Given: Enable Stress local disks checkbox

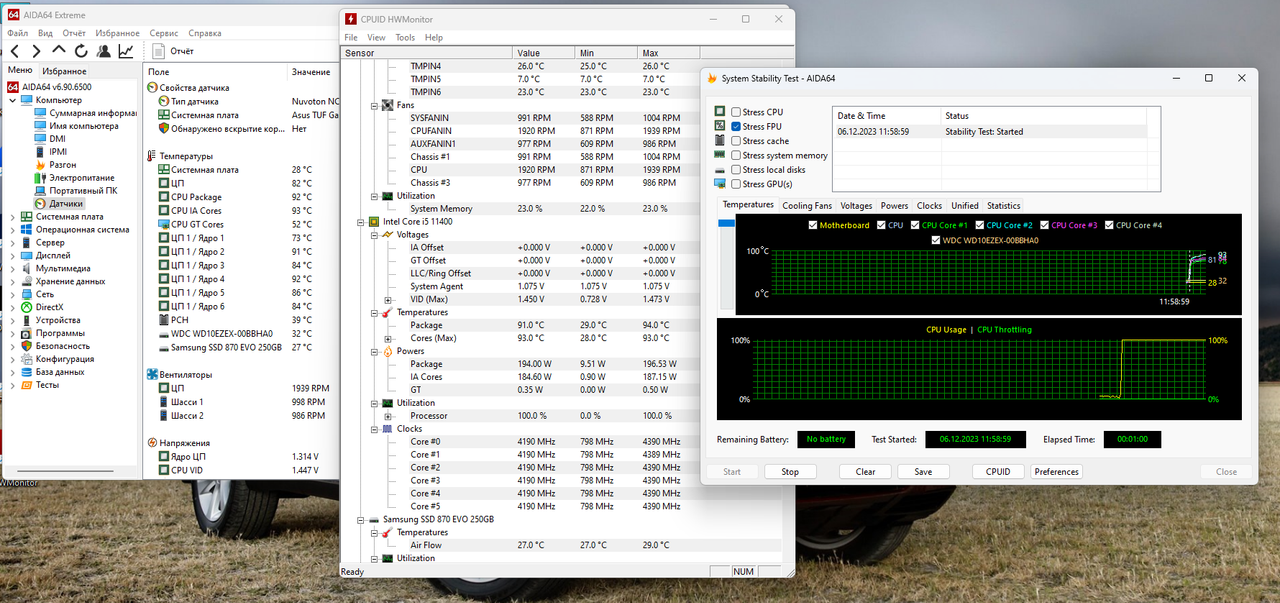Looking at the screenshot, I should pos(737,169).
